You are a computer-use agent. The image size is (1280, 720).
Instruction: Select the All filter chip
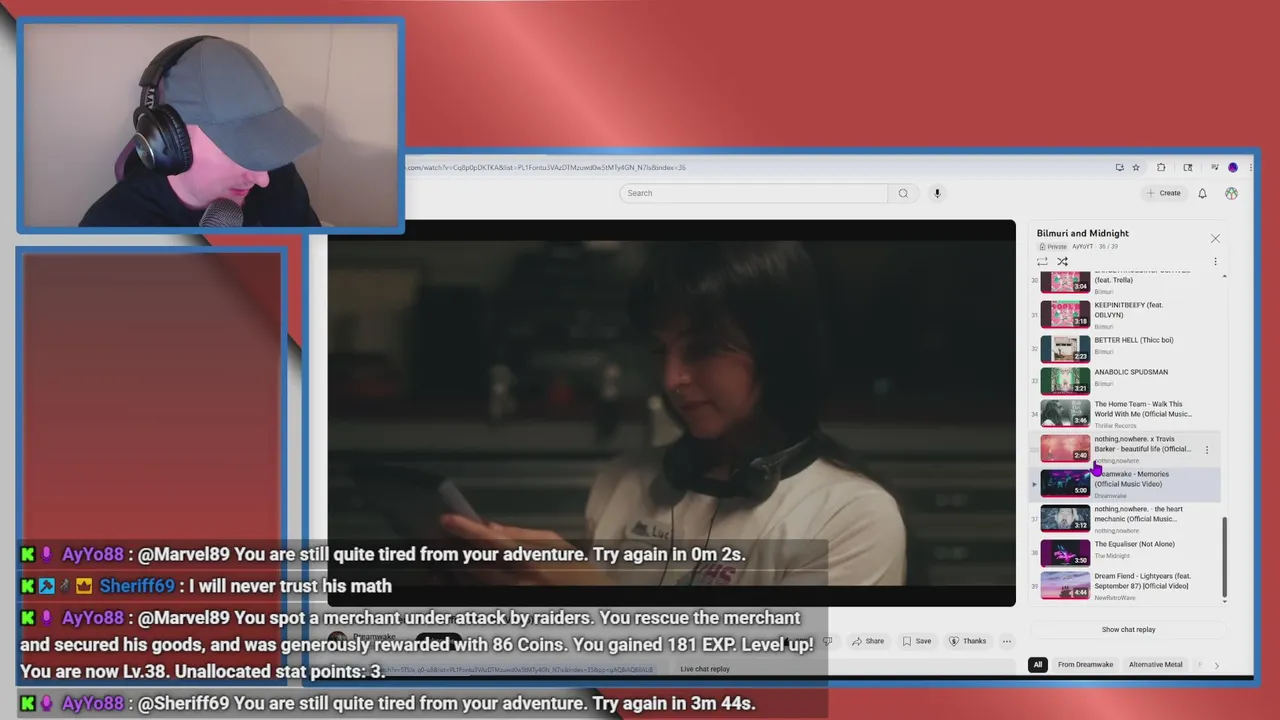1038,664
